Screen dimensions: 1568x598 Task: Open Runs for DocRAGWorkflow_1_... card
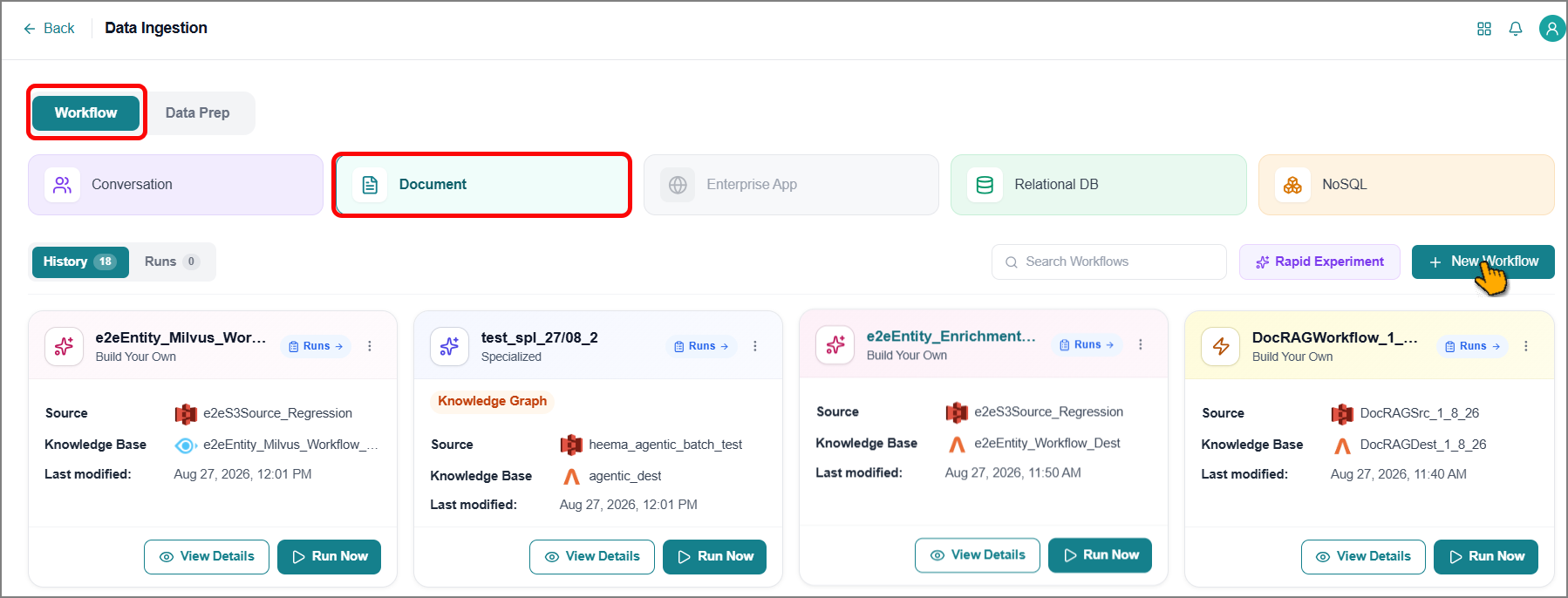pyautogui.click(x=1472, y=346)
